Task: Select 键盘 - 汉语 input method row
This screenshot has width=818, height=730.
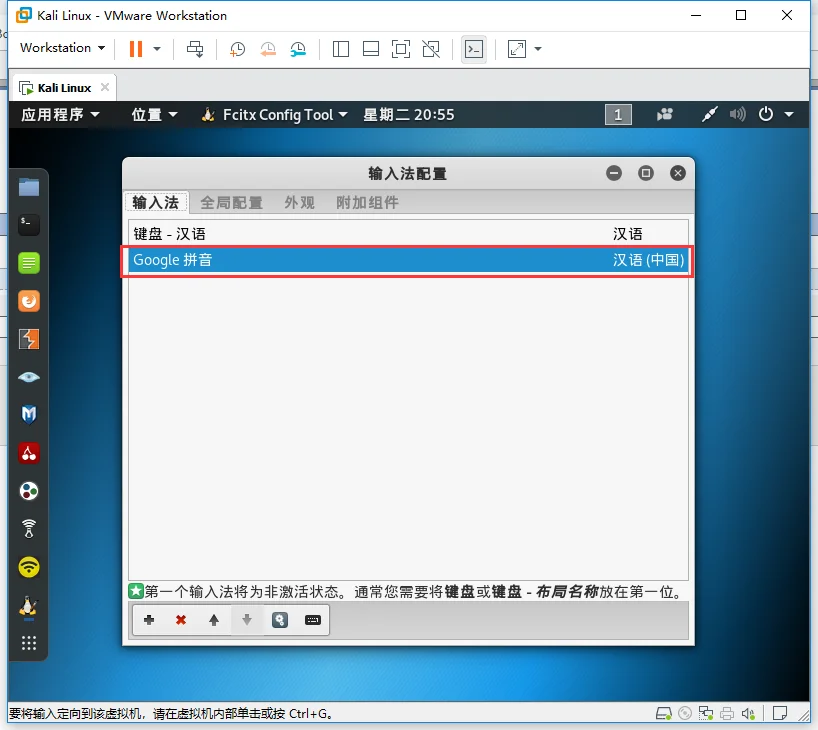Action: point(408,234)
